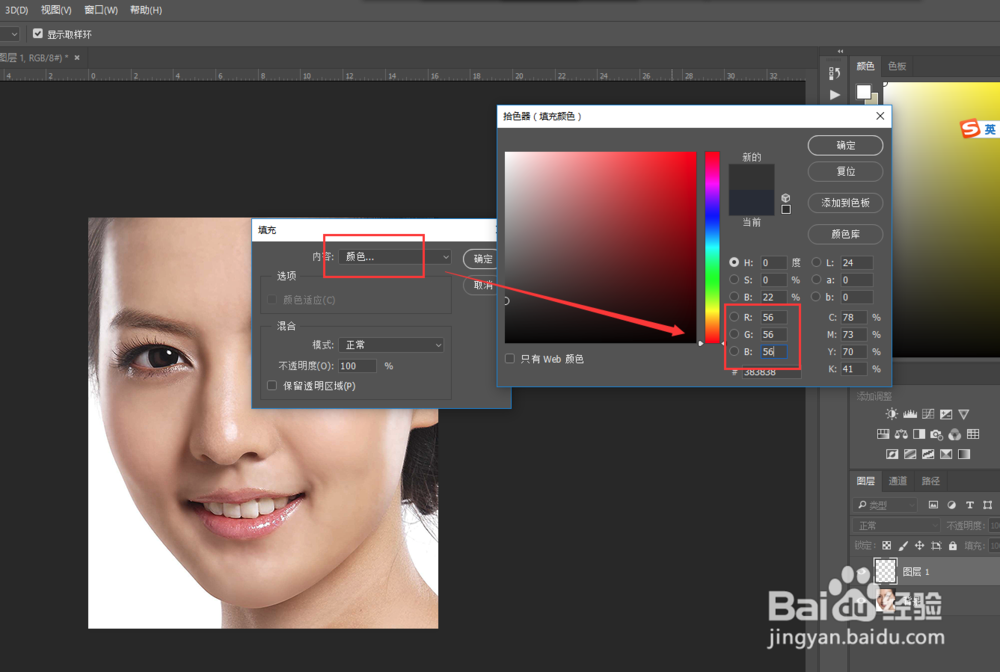This screenshot has height=672, width=1000.
Task: Select the Lab a radio button
Action: [x=816, y=279]
